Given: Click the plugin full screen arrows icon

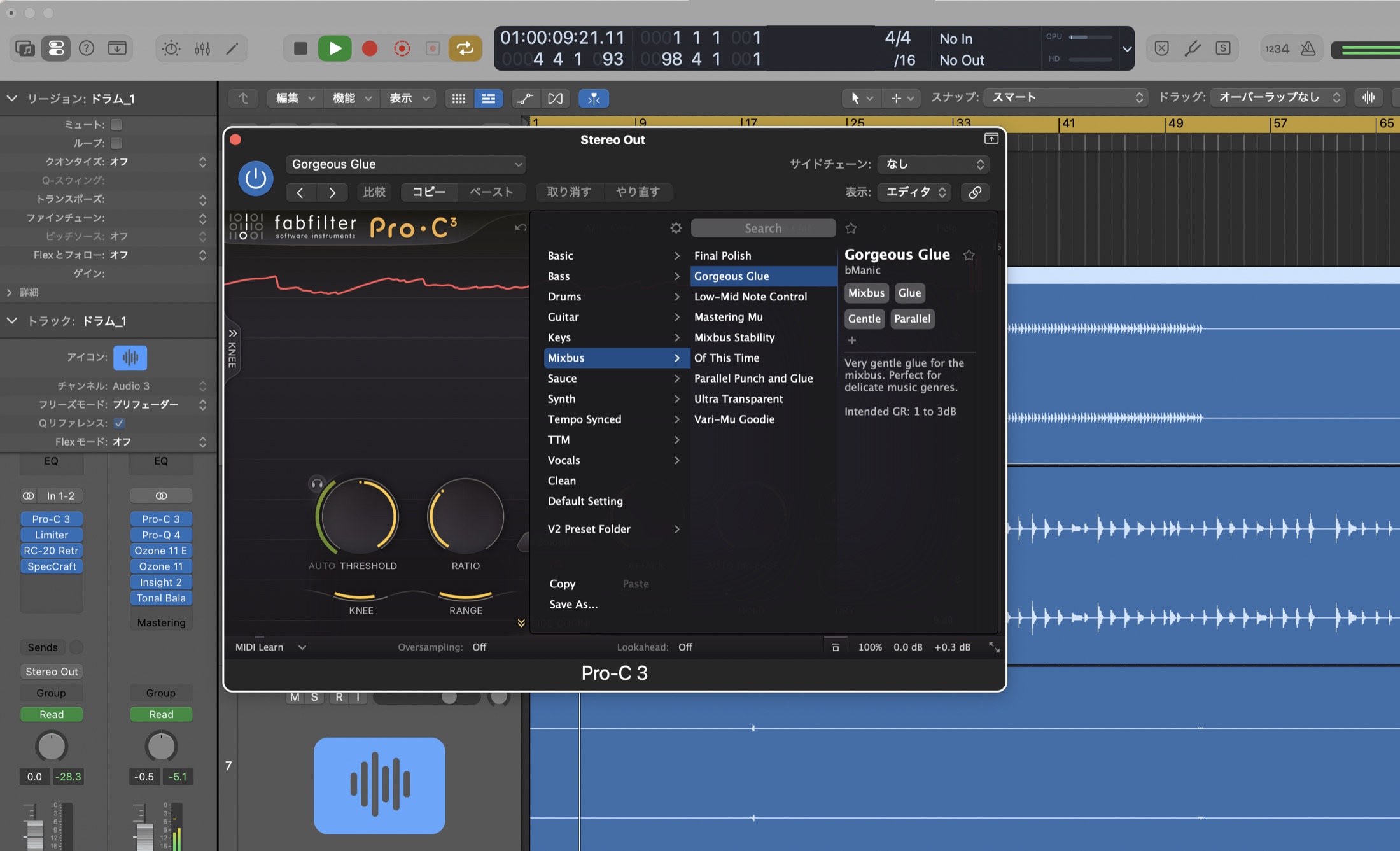Looking at the screenshot, I should (993, 647).
